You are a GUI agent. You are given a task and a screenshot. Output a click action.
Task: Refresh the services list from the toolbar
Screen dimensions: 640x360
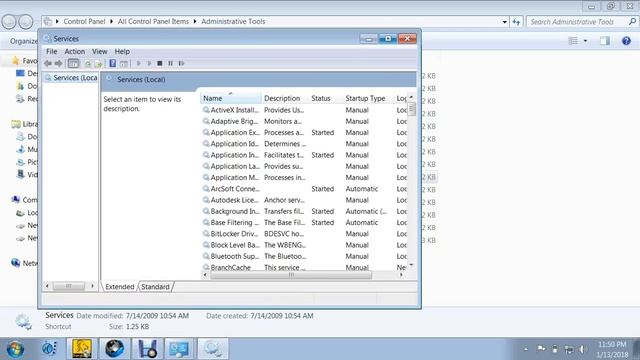pos(88,64)
